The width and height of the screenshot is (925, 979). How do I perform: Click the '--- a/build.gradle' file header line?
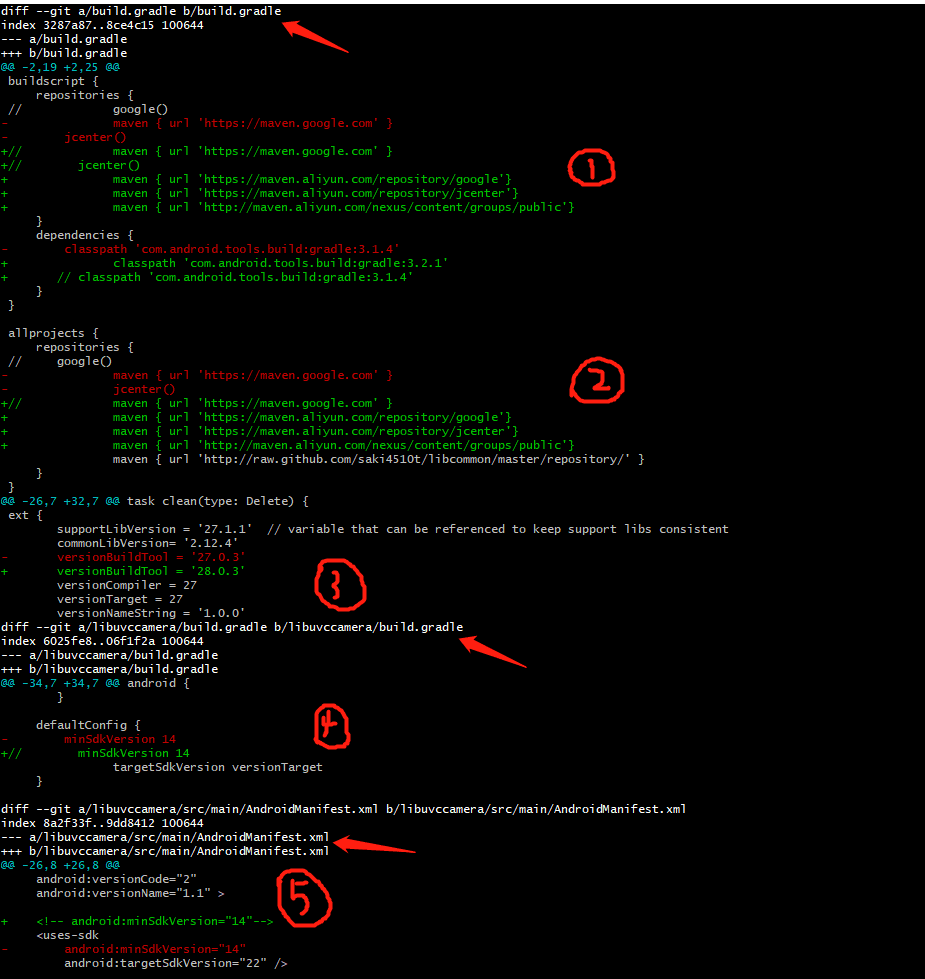pyautogui.click(x=64, y=39)
